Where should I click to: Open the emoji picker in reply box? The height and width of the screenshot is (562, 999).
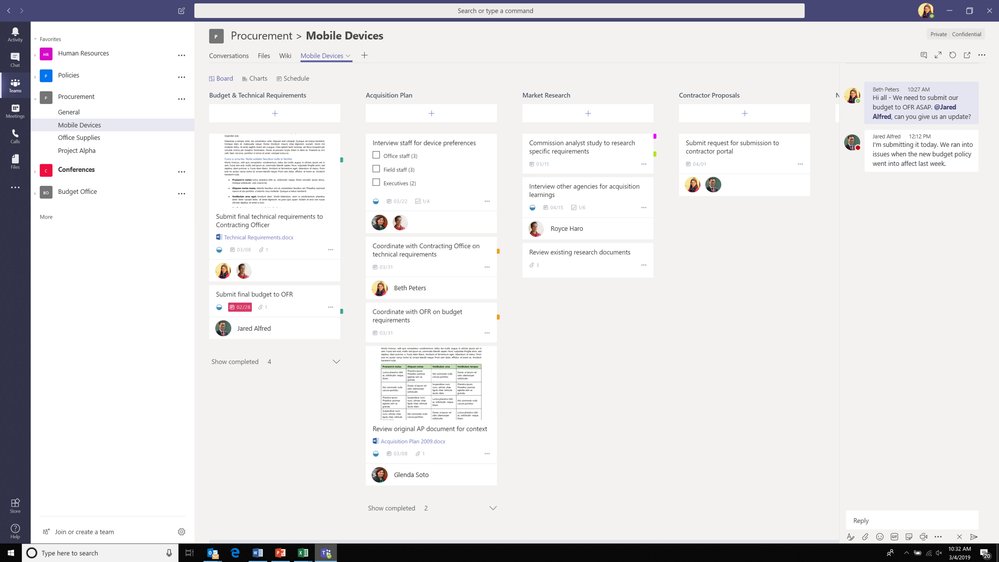[x=880, y=537]
